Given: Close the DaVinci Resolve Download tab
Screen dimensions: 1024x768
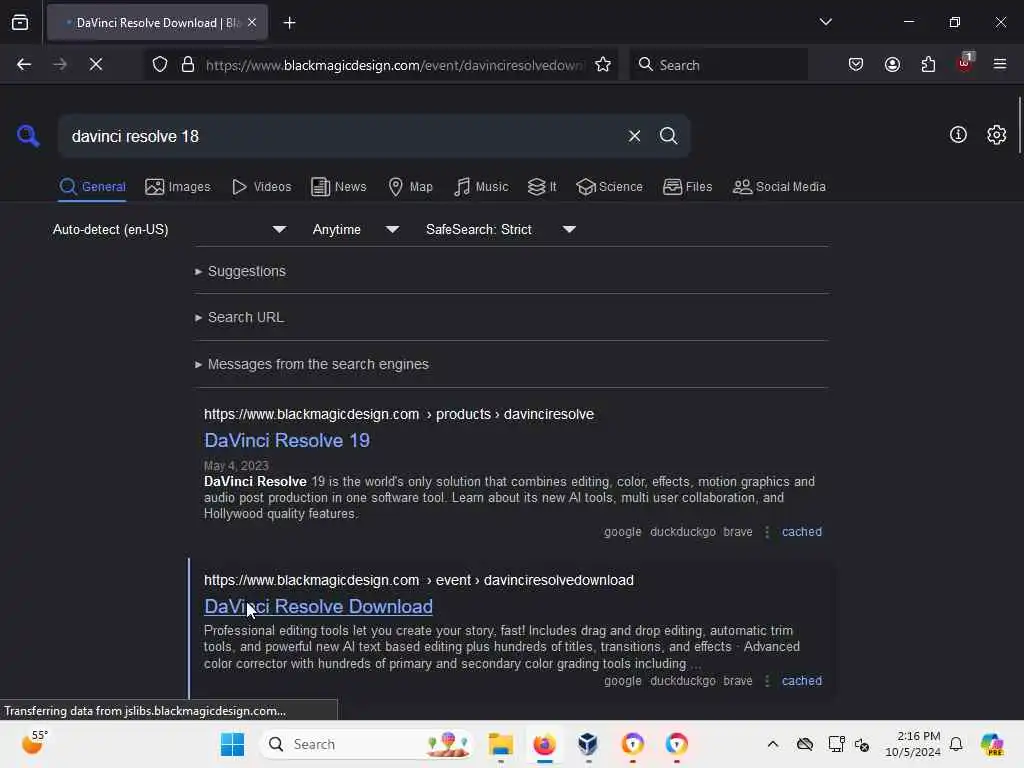Looking at the screenshot, I should pos(252,23).
